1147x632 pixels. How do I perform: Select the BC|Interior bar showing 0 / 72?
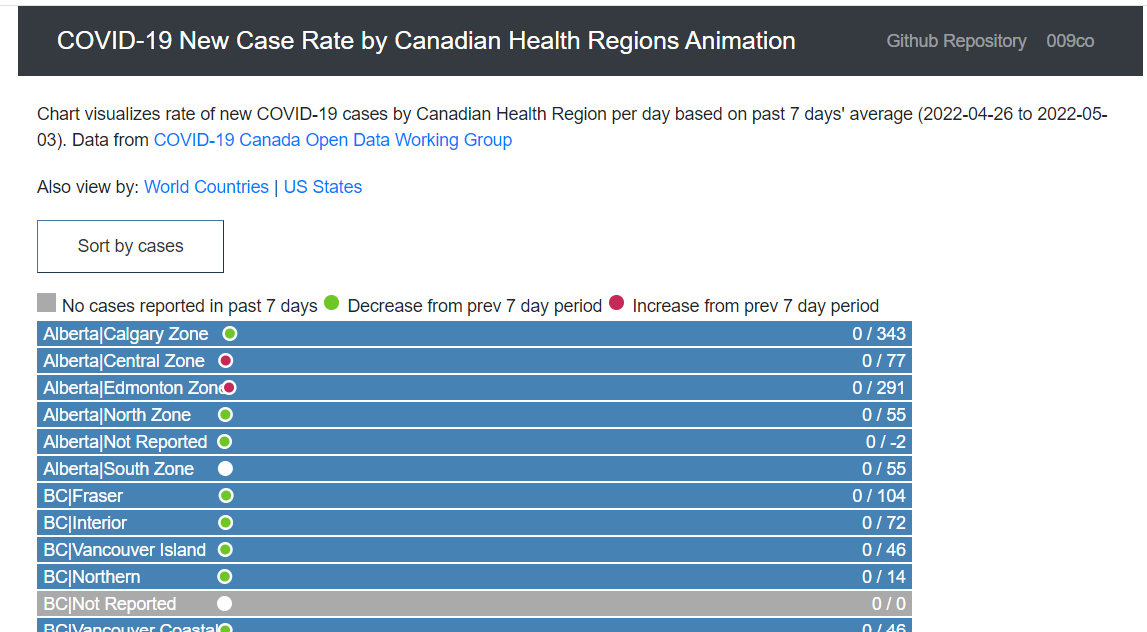[x=474, y=523]
